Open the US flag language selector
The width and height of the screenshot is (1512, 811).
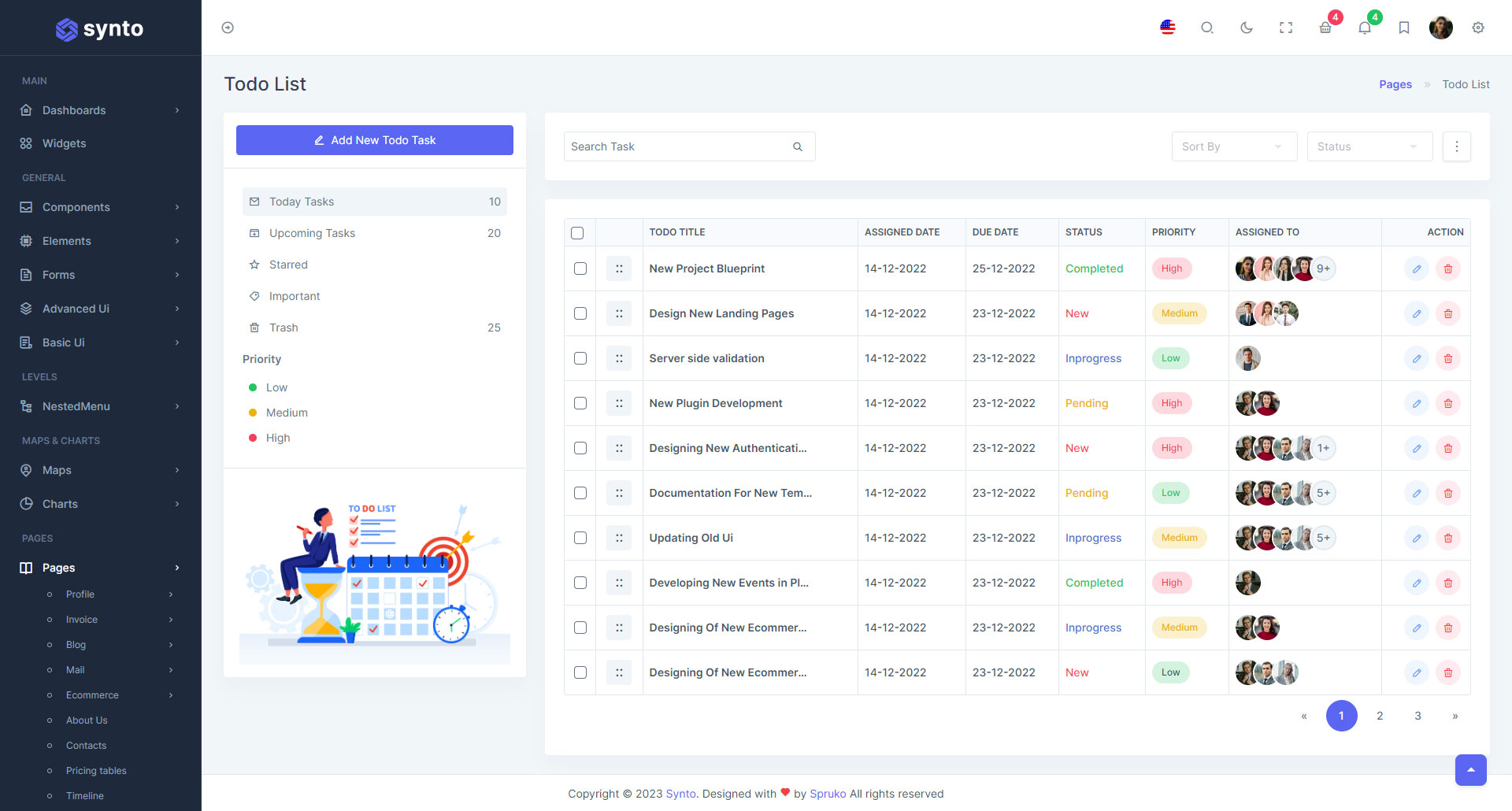click(x=1168, y=28)
